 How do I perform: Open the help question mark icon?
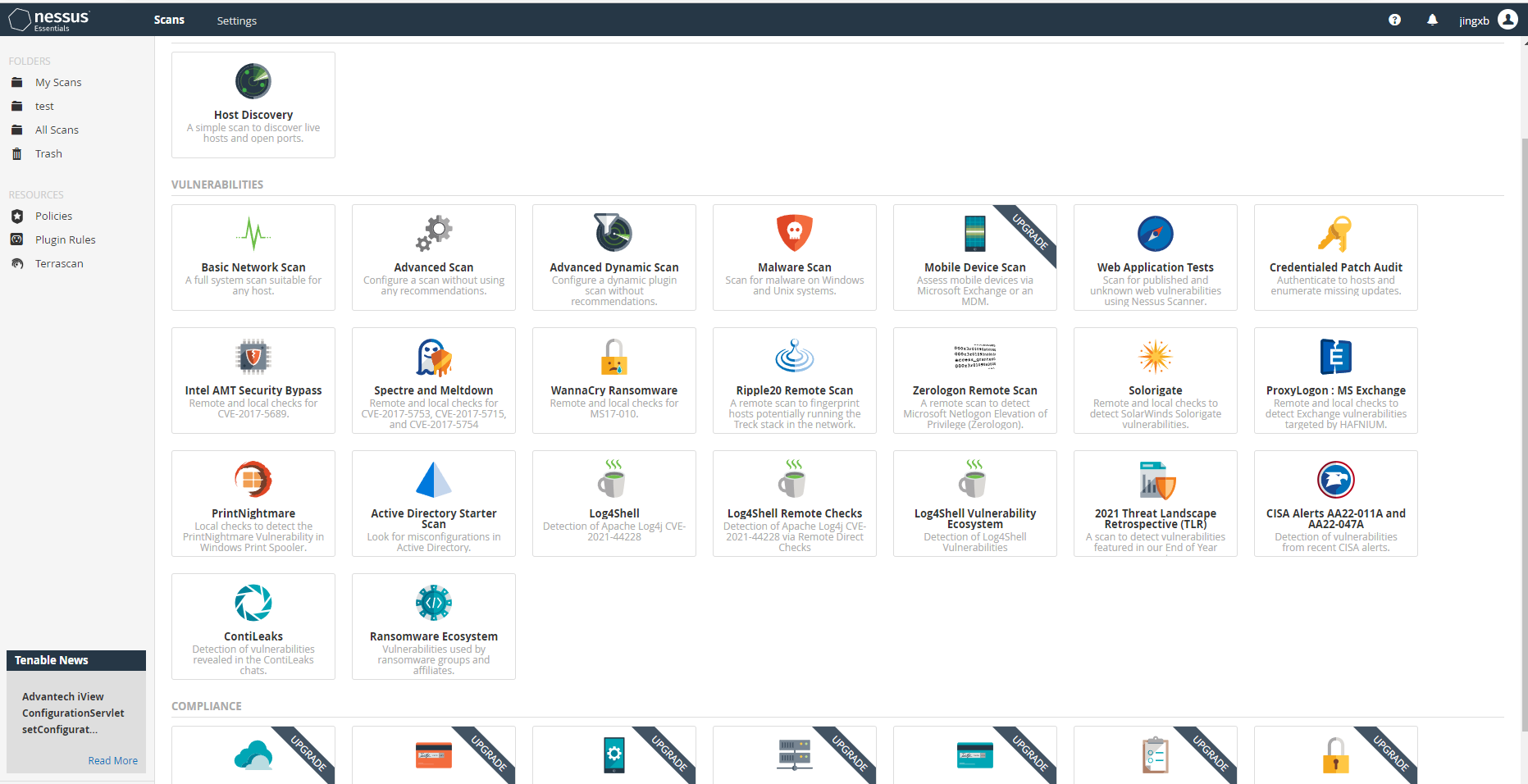coord(1394,21)
